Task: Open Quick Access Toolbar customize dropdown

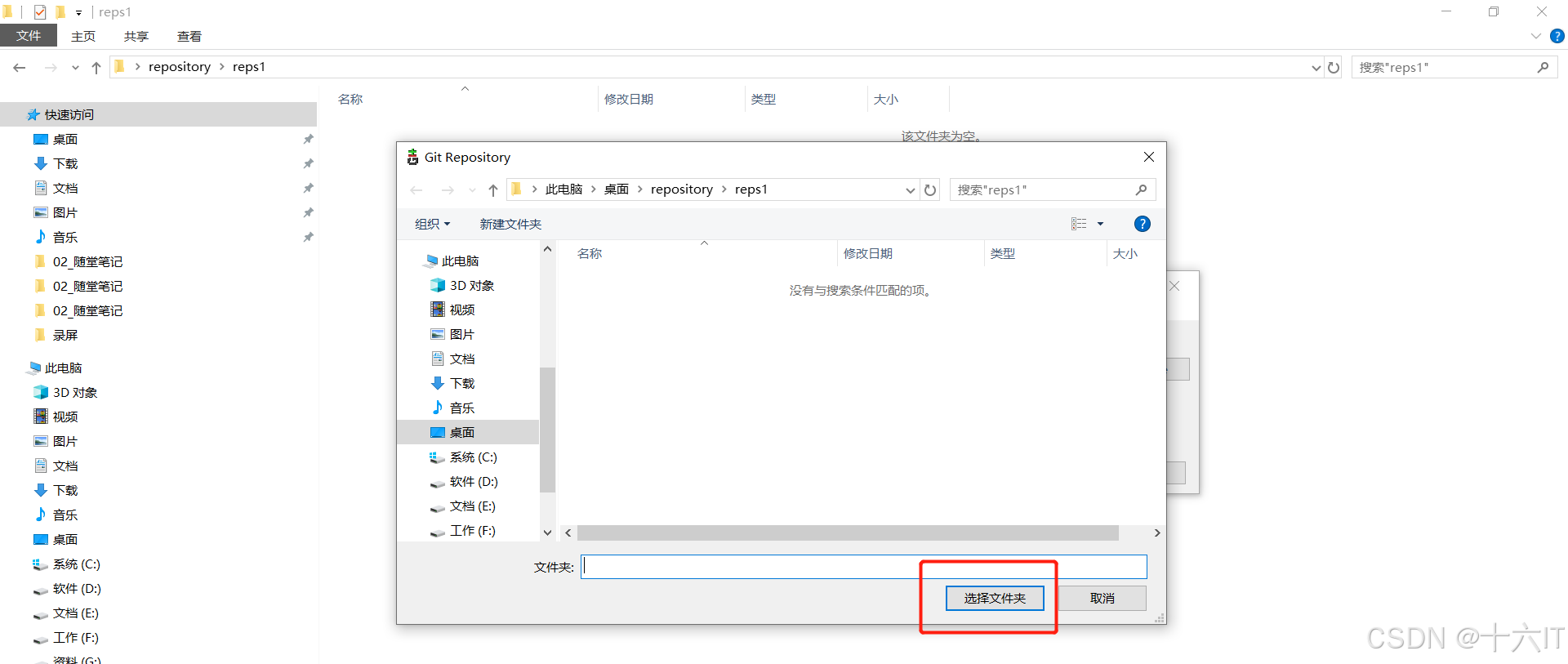Action: [x=78, y=12]
